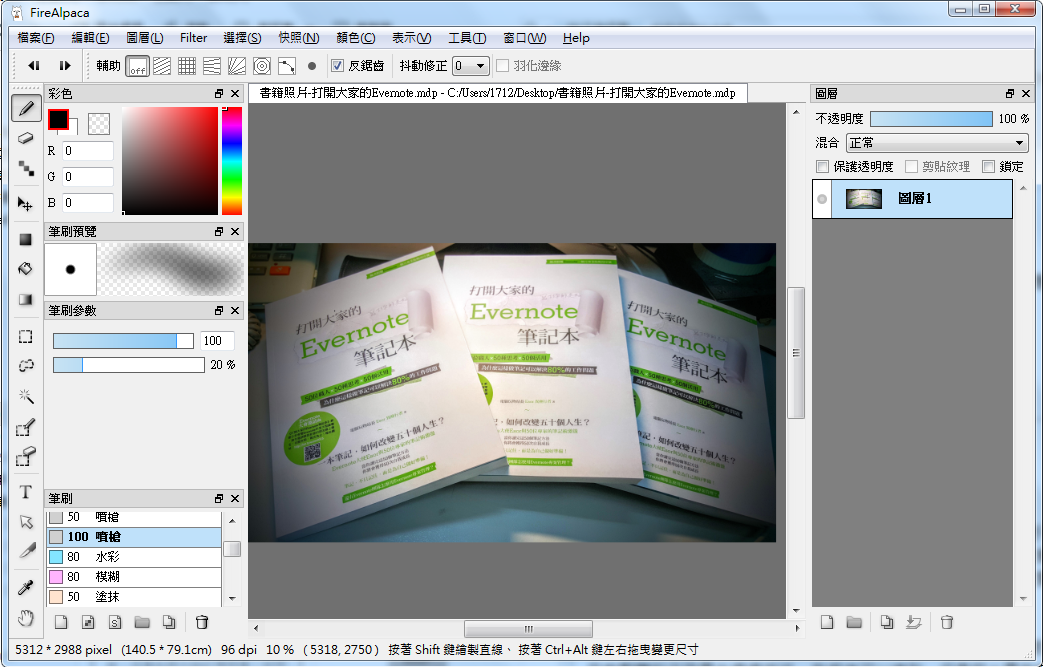
Task: Open the 編輯 Edit menu
Action: 90,38
